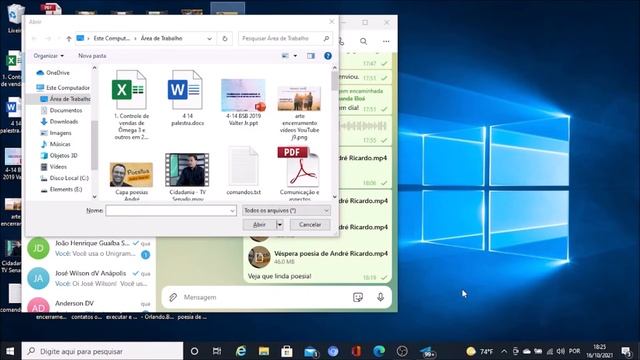Open the view options dropdown arrow
640x360 pixels.
click(x=295, y=56)
